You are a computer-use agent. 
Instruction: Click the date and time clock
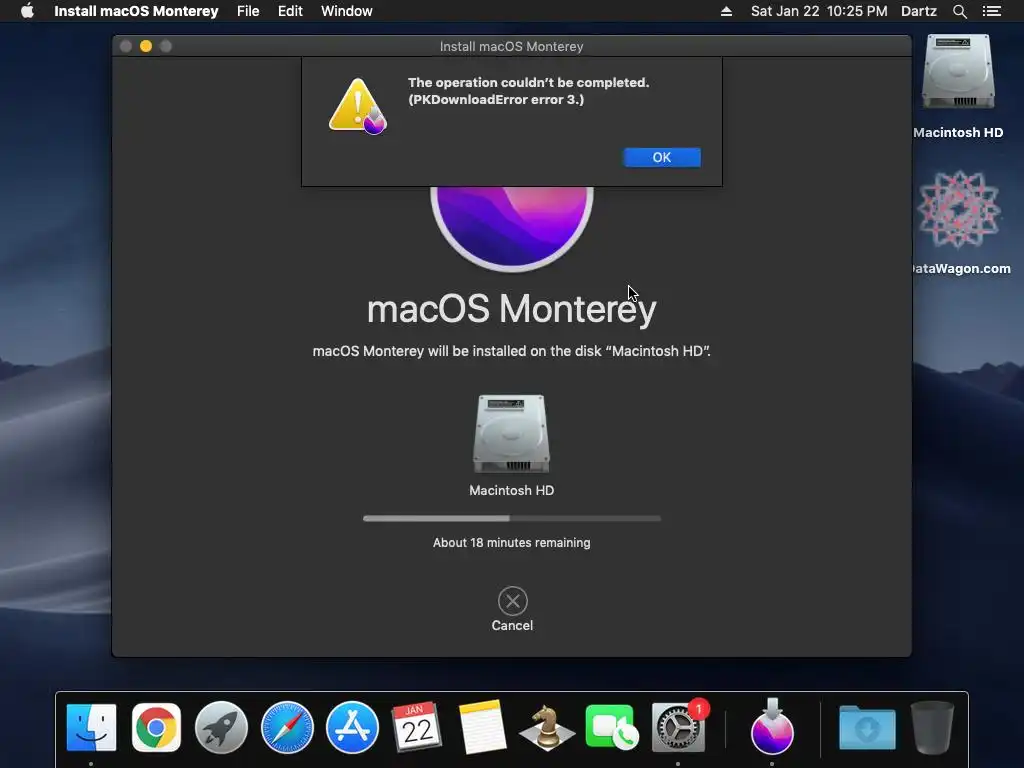click(819, 11)
